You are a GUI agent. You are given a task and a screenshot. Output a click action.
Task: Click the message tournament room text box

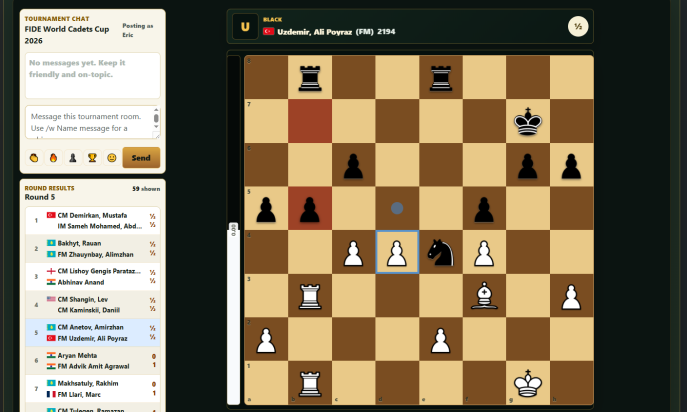(89, 122)
